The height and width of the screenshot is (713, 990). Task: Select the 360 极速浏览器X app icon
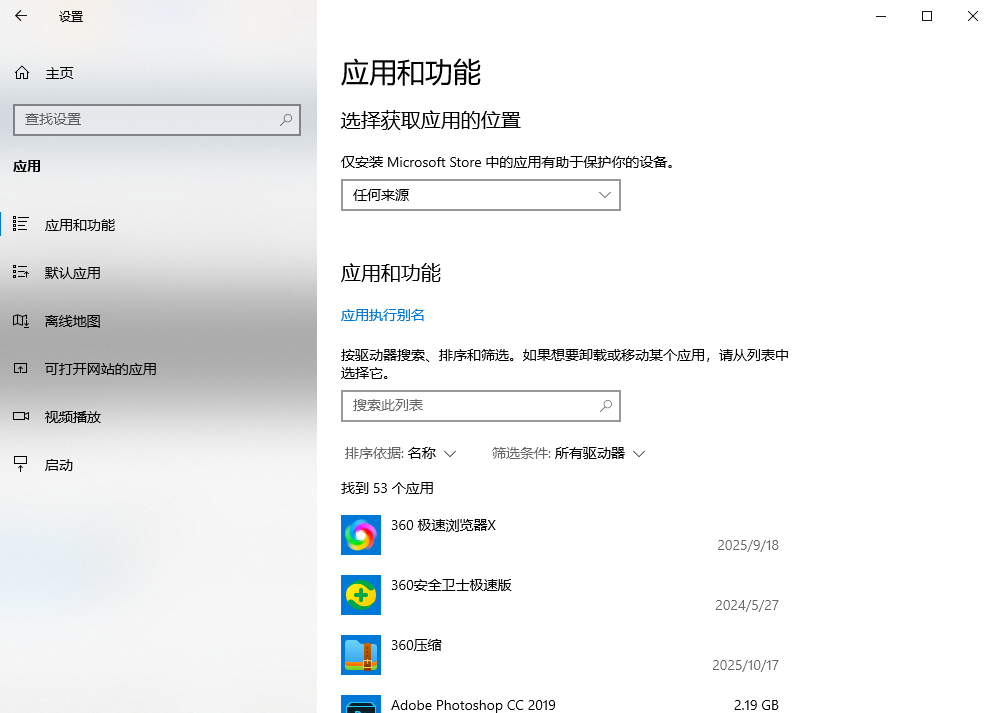360,535
